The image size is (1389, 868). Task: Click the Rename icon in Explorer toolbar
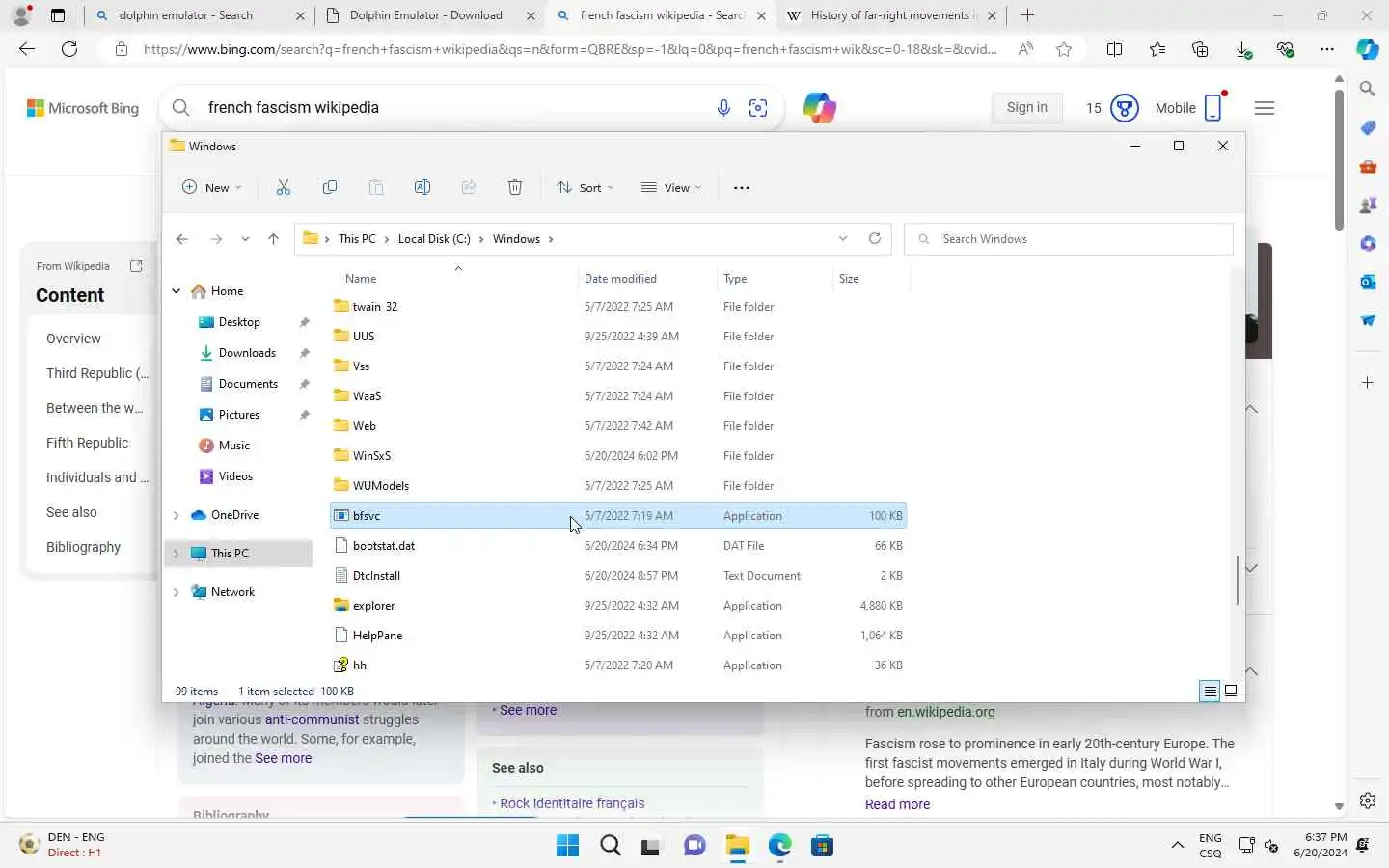point(422,188)
